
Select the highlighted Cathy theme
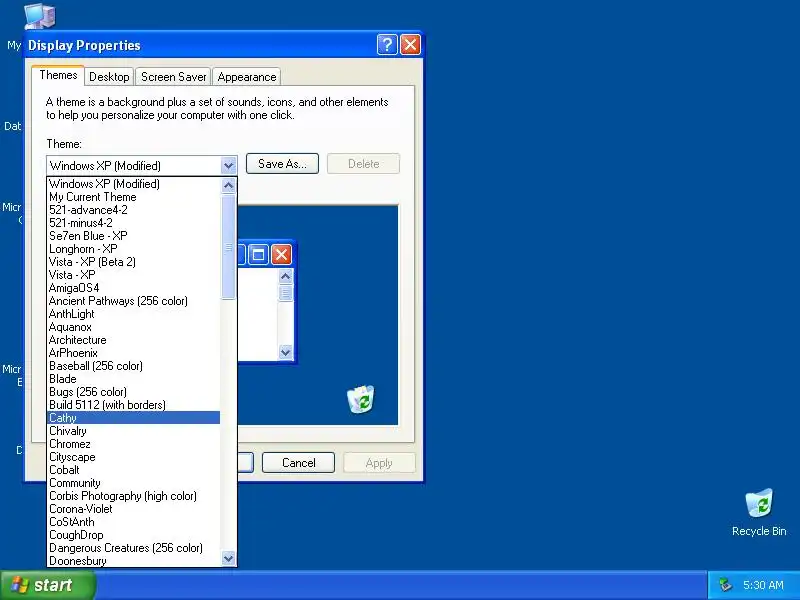coord(134,418)
